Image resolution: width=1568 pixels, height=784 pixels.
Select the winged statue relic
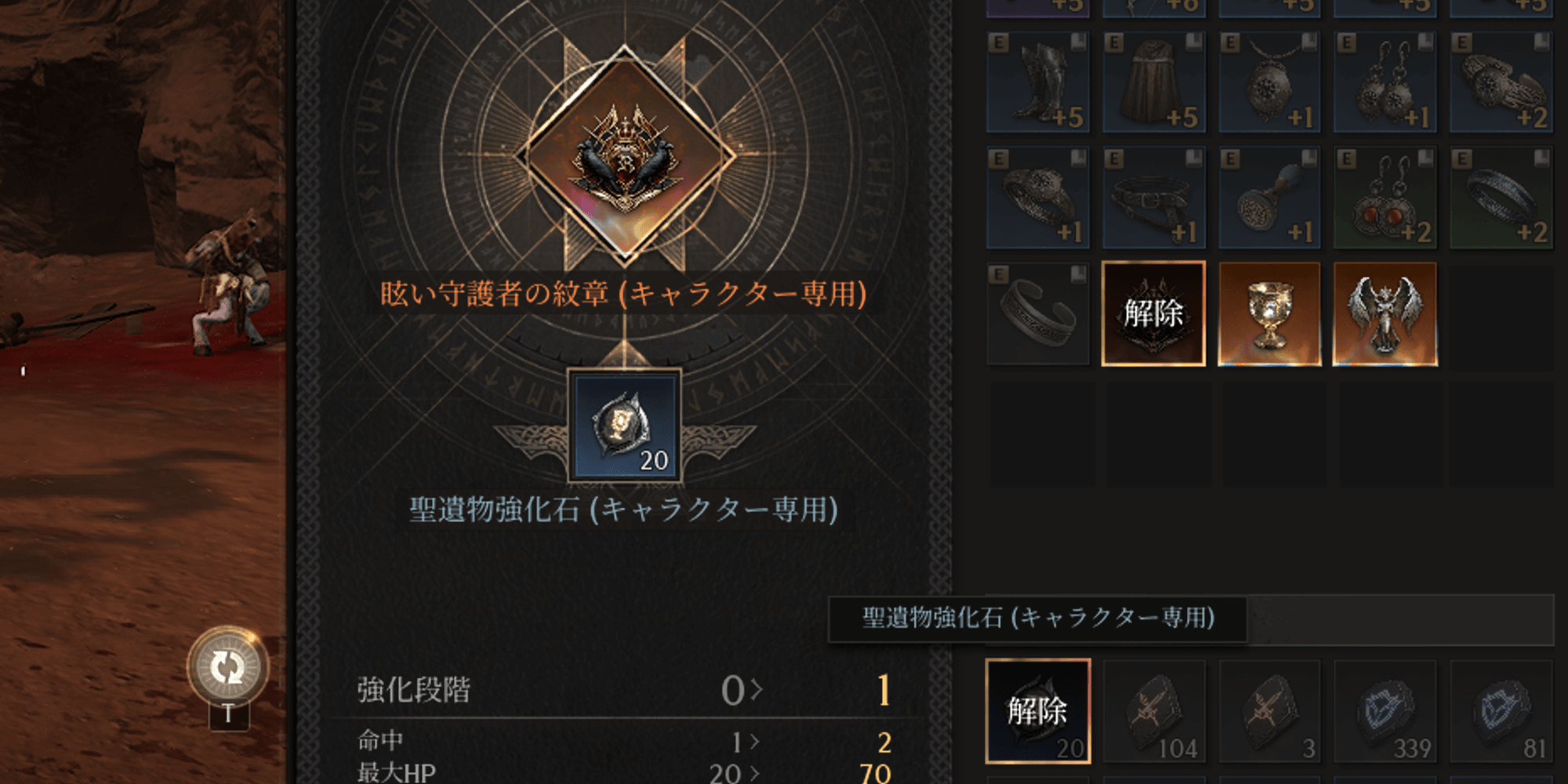1385,314
